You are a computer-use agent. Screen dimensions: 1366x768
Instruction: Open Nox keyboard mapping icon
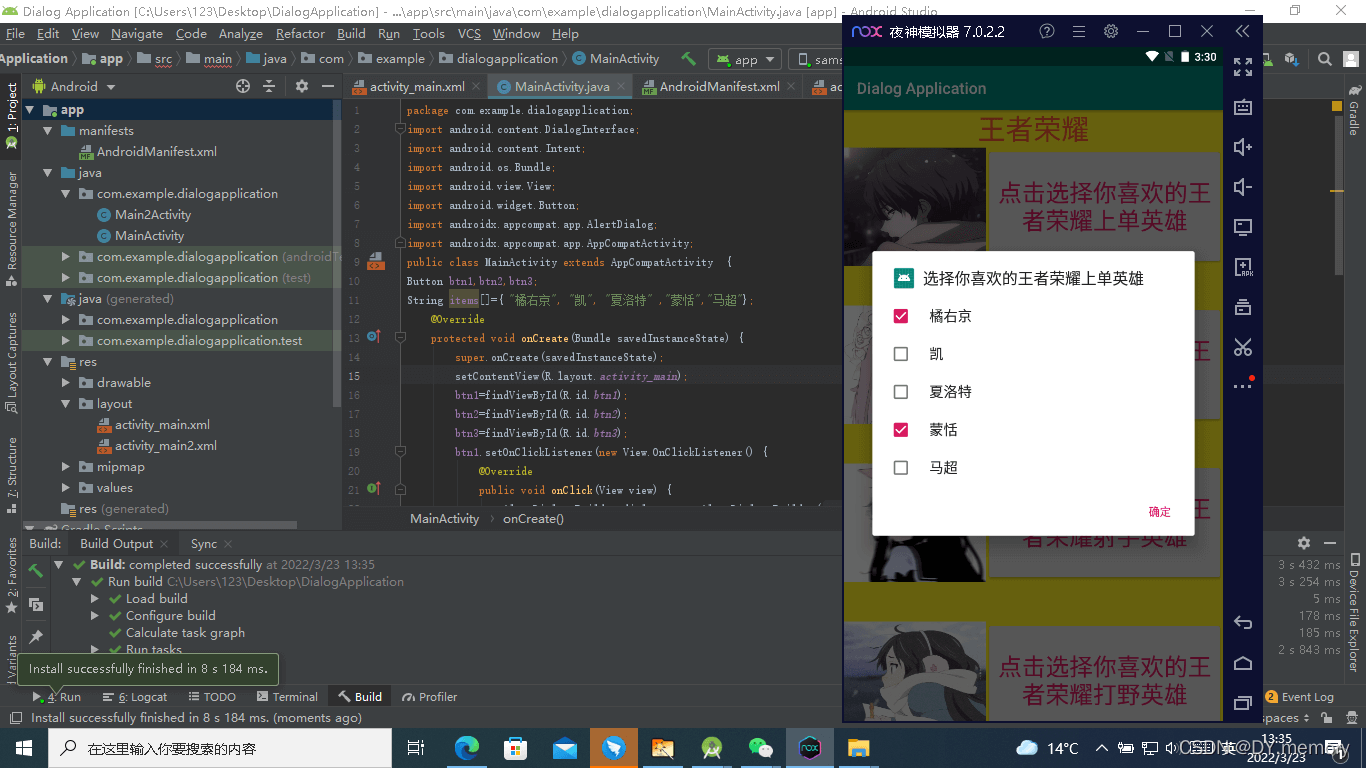(1243, 107)
